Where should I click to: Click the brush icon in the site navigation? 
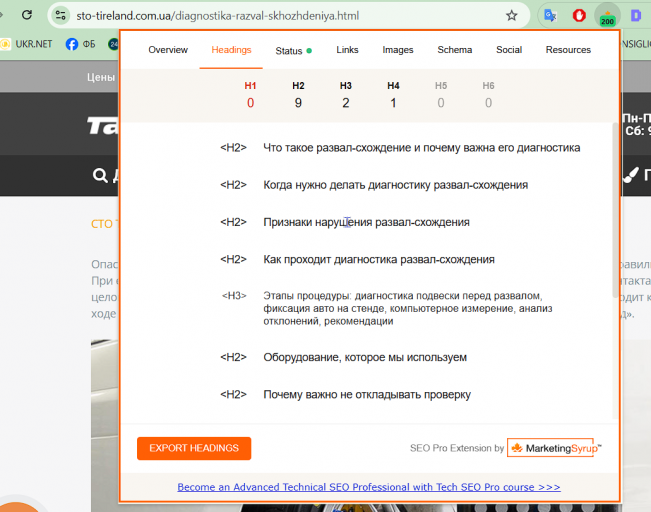(630, 175)
